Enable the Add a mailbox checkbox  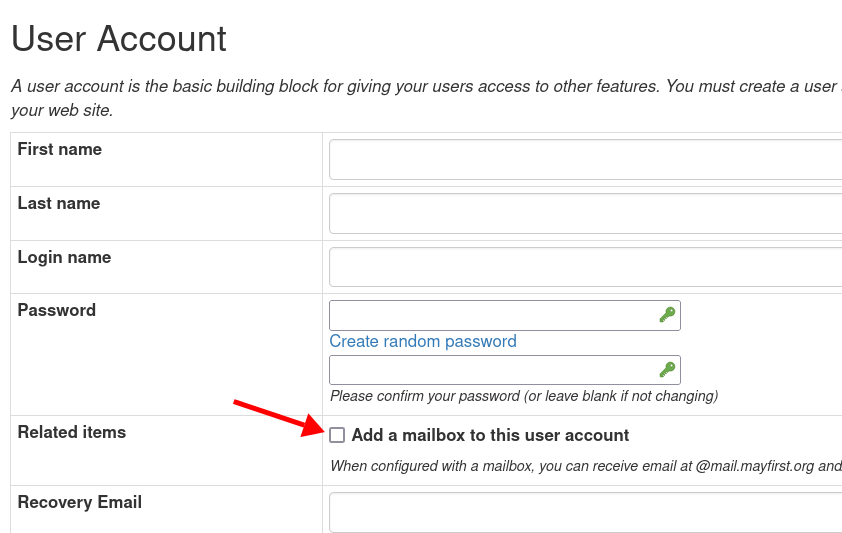pyautogui.click(x=337, y=435)
